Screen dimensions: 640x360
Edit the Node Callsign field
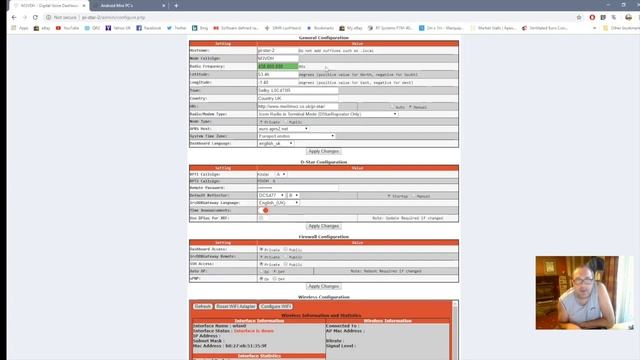coord(278,58)
